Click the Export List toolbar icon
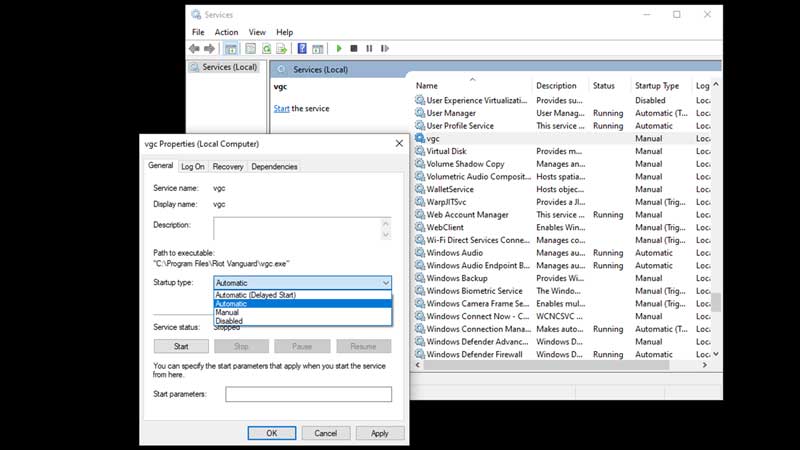This screenshot has width=800, height=450. (x=281, y=48)
